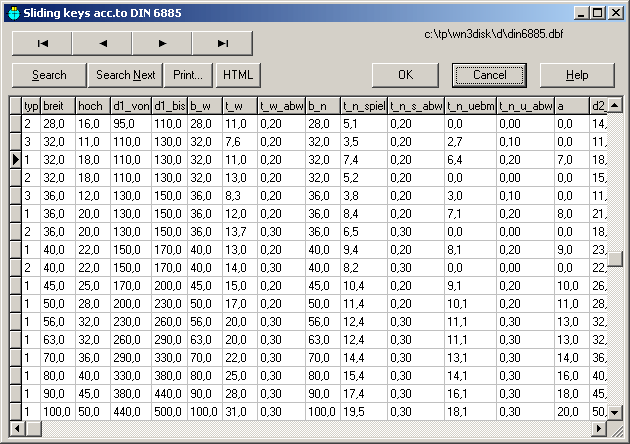The image size is (630, 444).
Task: Click the current-row indicator arrow
Action: tap(15, 159)
